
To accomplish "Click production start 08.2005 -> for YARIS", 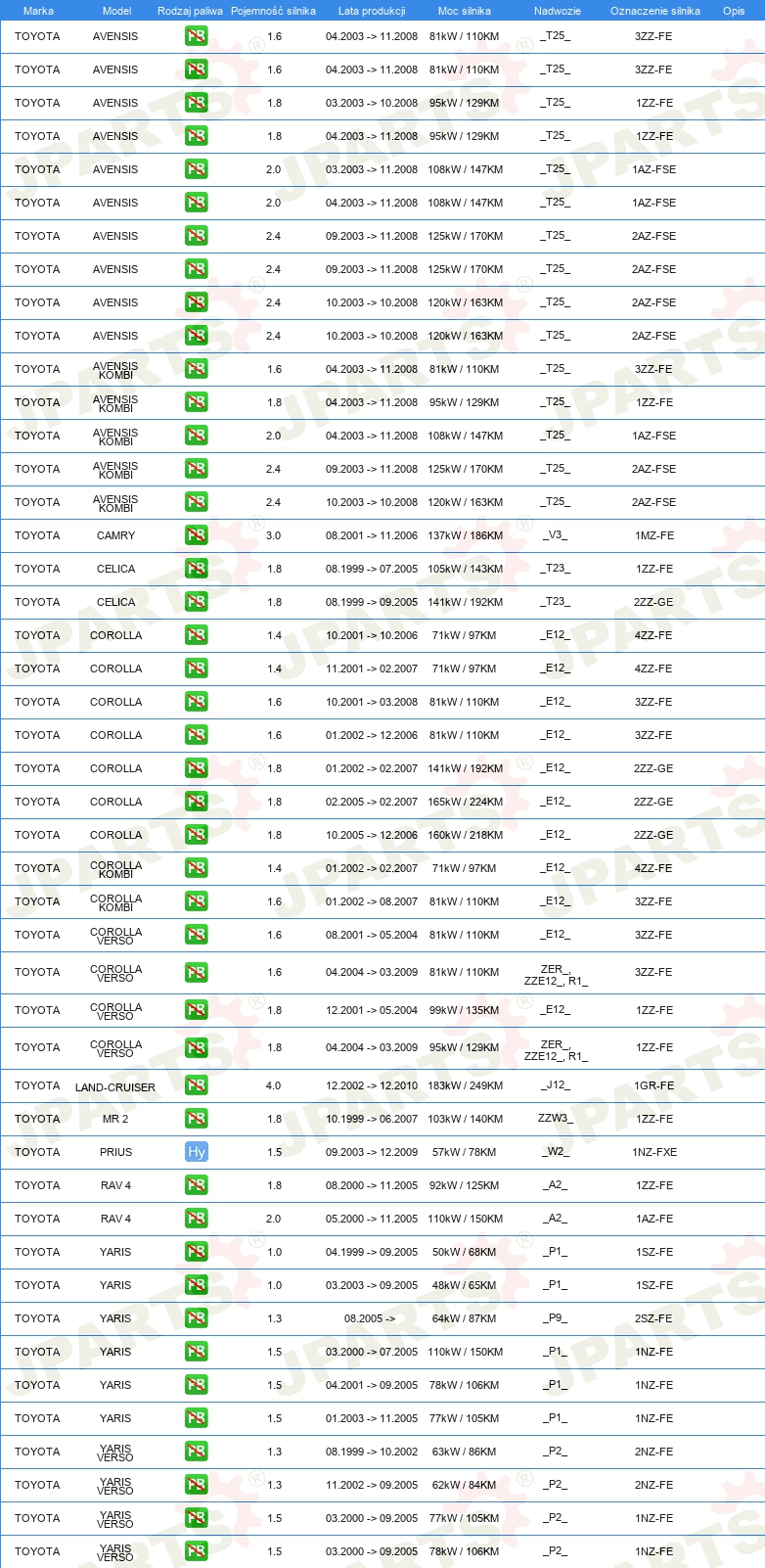I will pos(370,1318).
